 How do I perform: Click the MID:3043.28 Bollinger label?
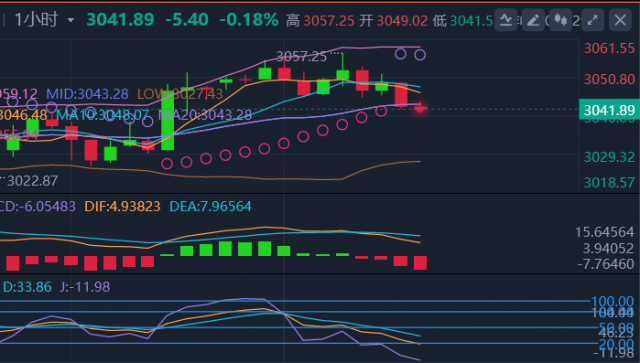coord(87,94)
